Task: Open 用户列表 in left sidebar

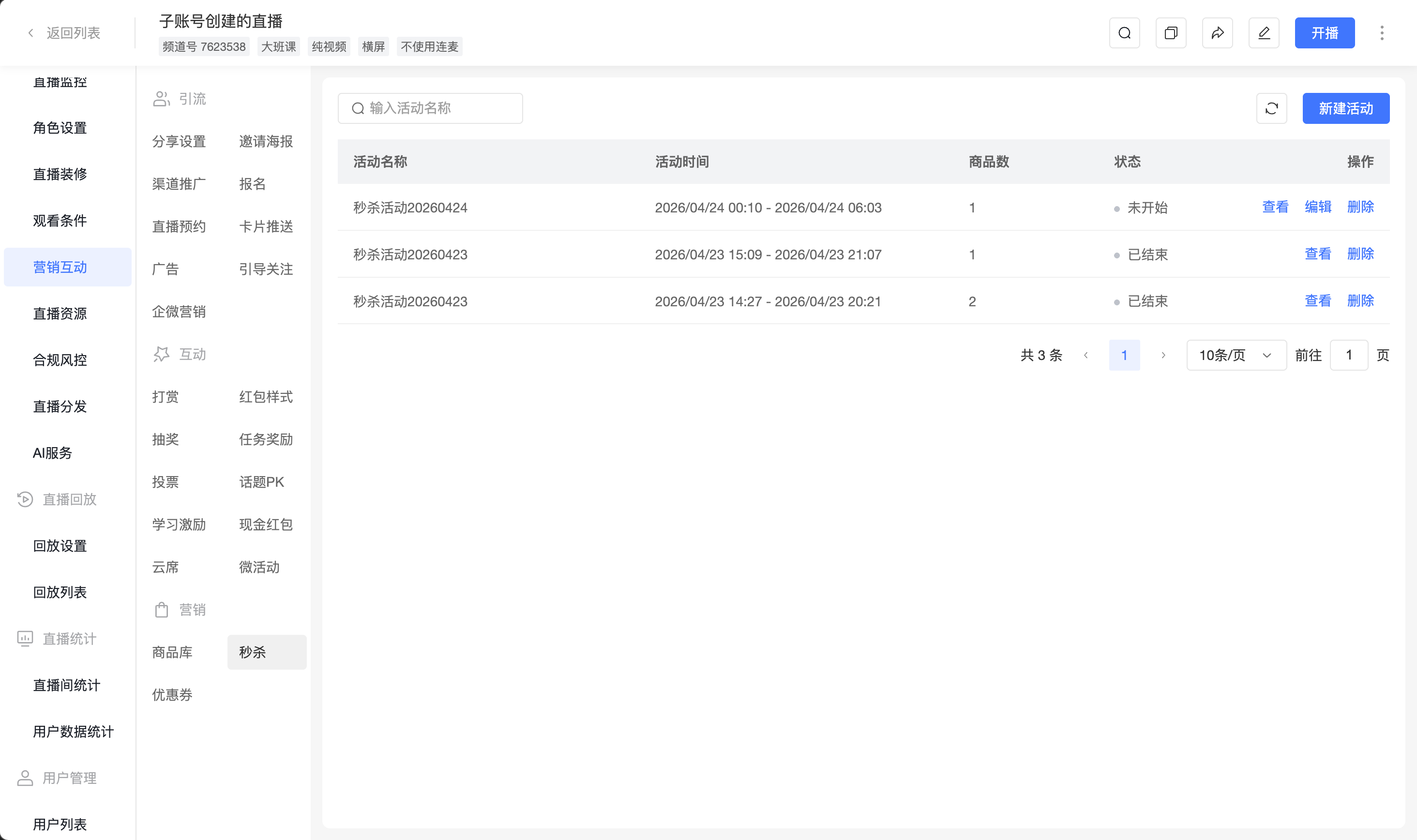Action: point(60,824)
